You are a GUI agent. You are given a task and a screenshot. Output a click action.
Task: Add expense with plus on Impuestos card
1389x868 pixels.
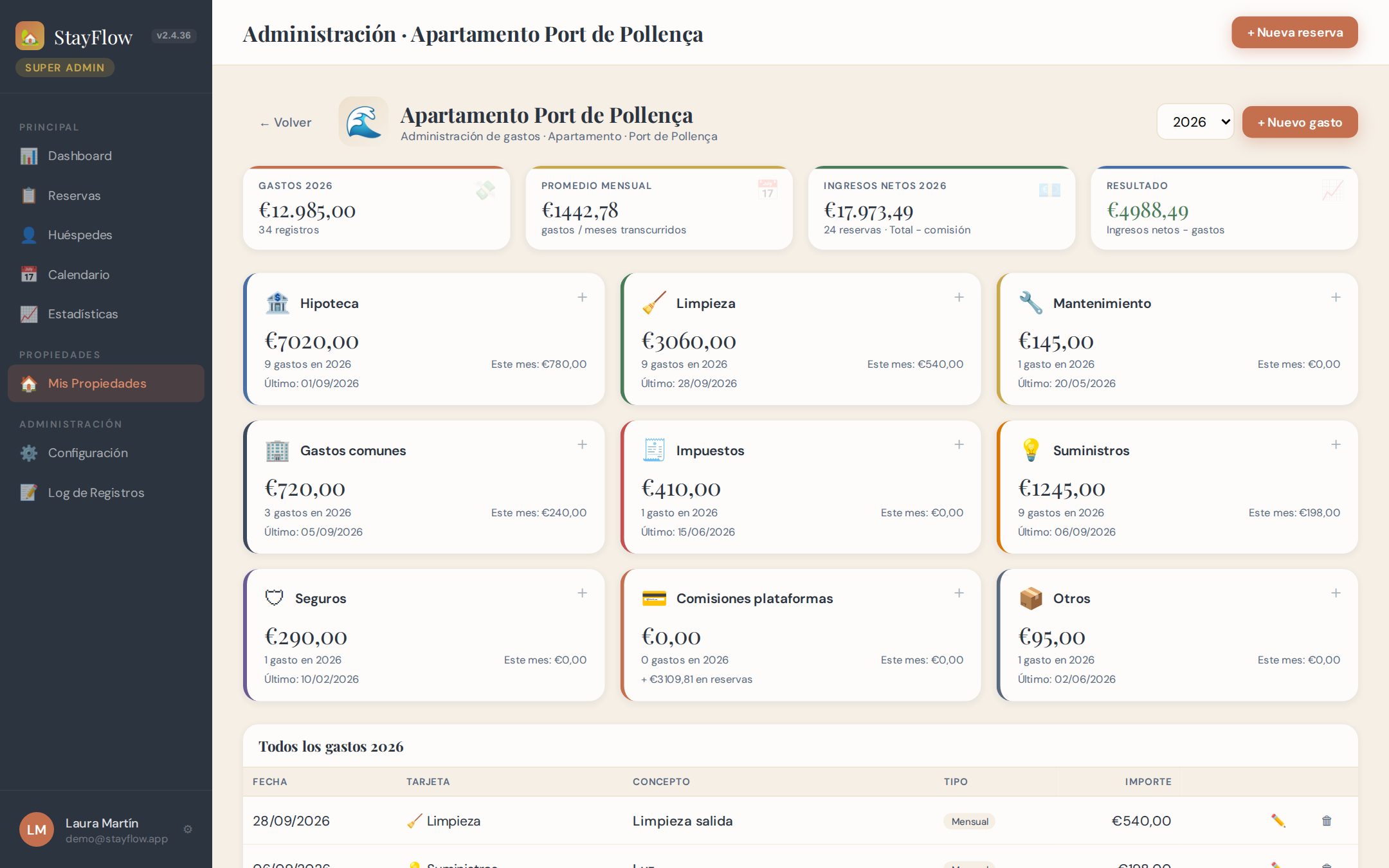pyautogui.click(x=959, y=444)
